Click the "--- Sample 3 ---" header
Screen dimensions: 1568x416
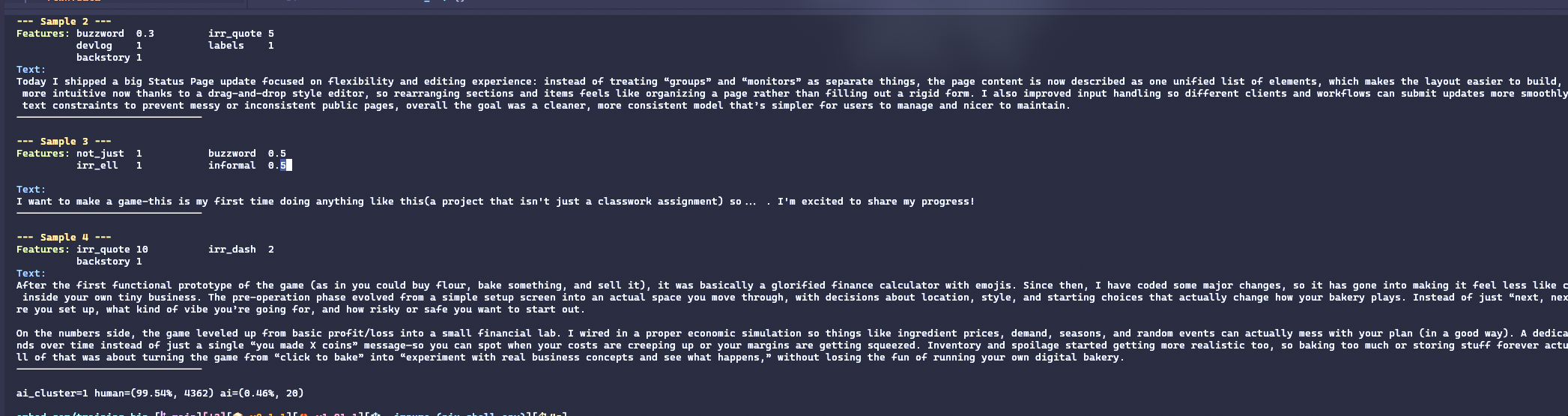64,142
